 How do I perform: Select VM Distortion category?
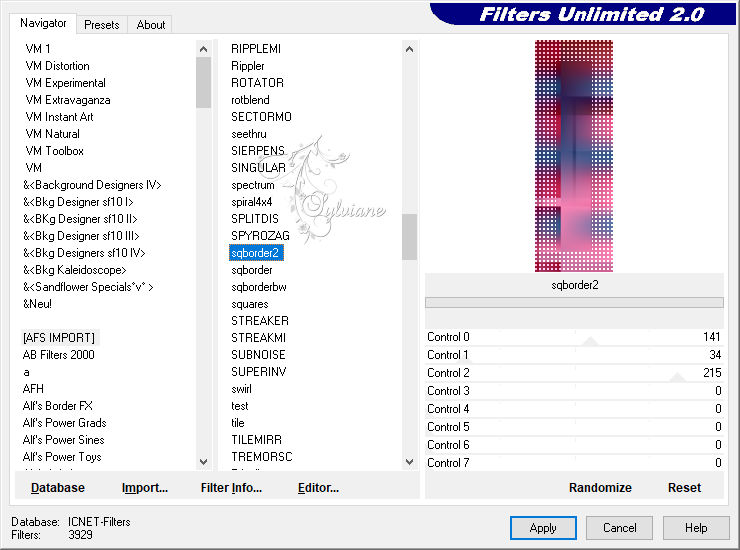tap(57, 66)
